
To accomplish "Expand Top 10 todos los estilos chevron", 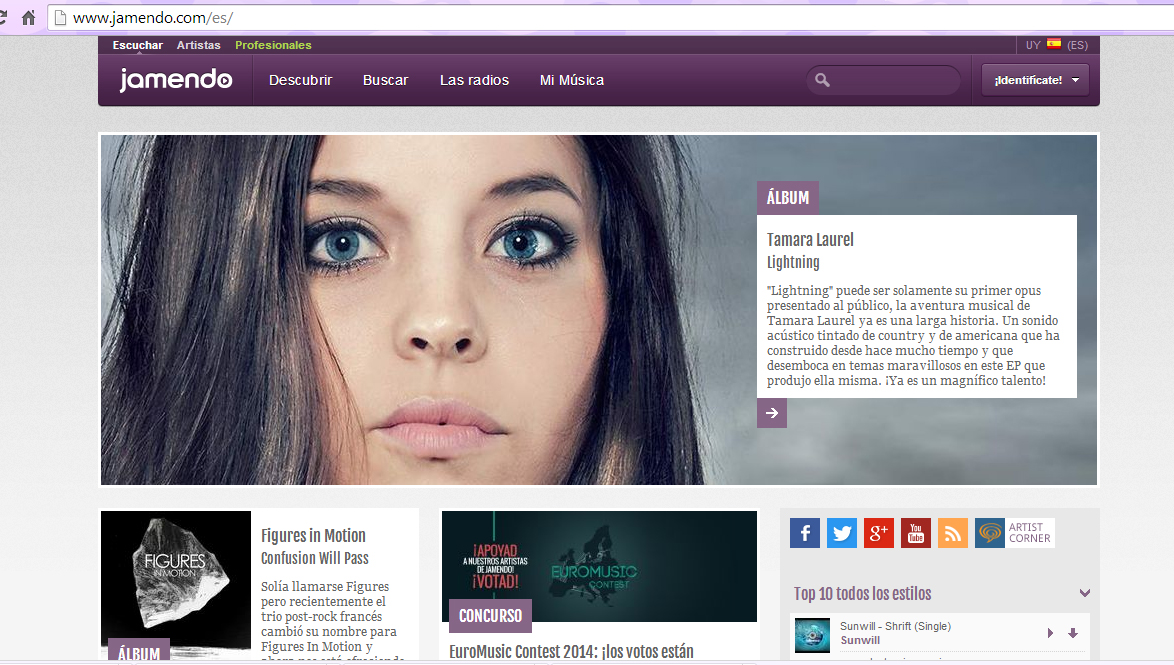I will [x=1084, y=593].
